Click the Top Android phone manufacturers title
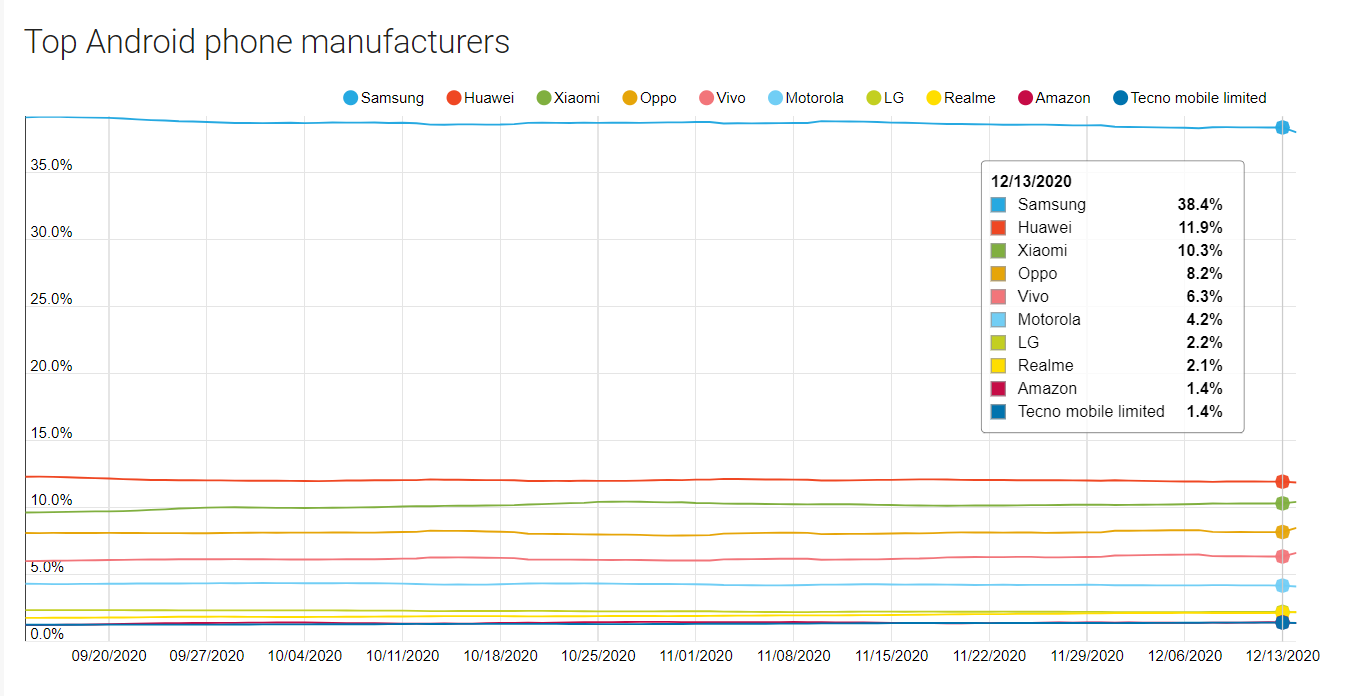 click(267, 42)
